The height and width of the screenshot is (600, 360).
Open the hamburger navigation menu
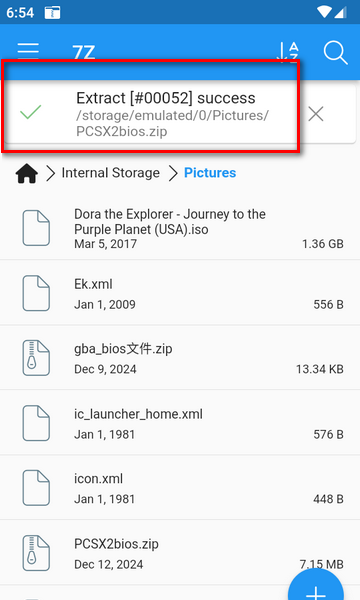tap(28, 51)
